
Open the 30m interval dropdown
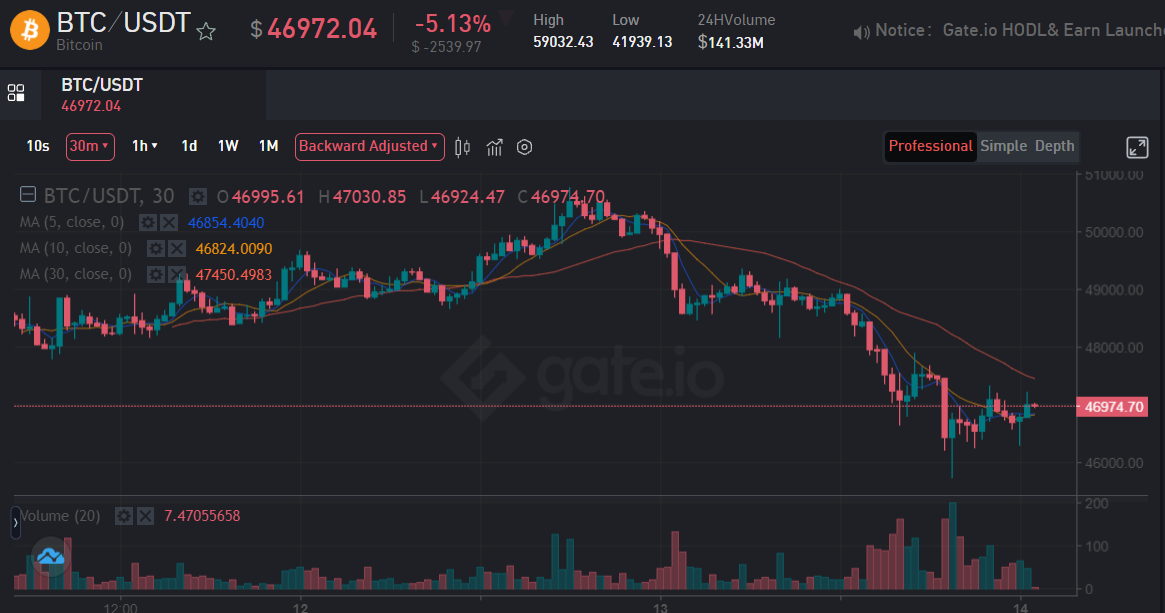click(90, 146)
